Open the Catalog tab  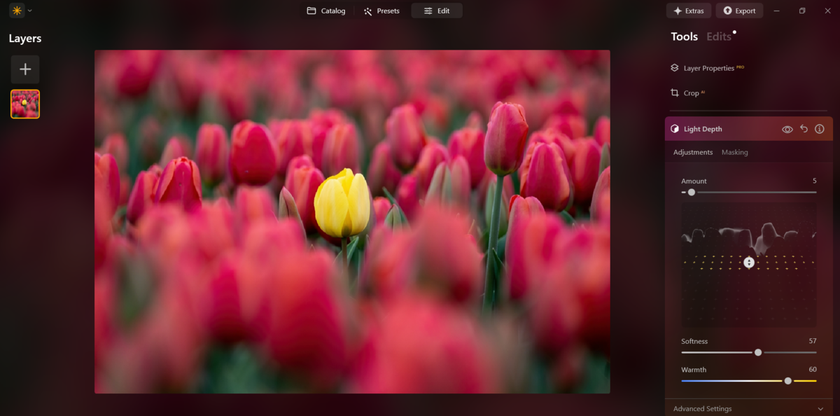326,11
